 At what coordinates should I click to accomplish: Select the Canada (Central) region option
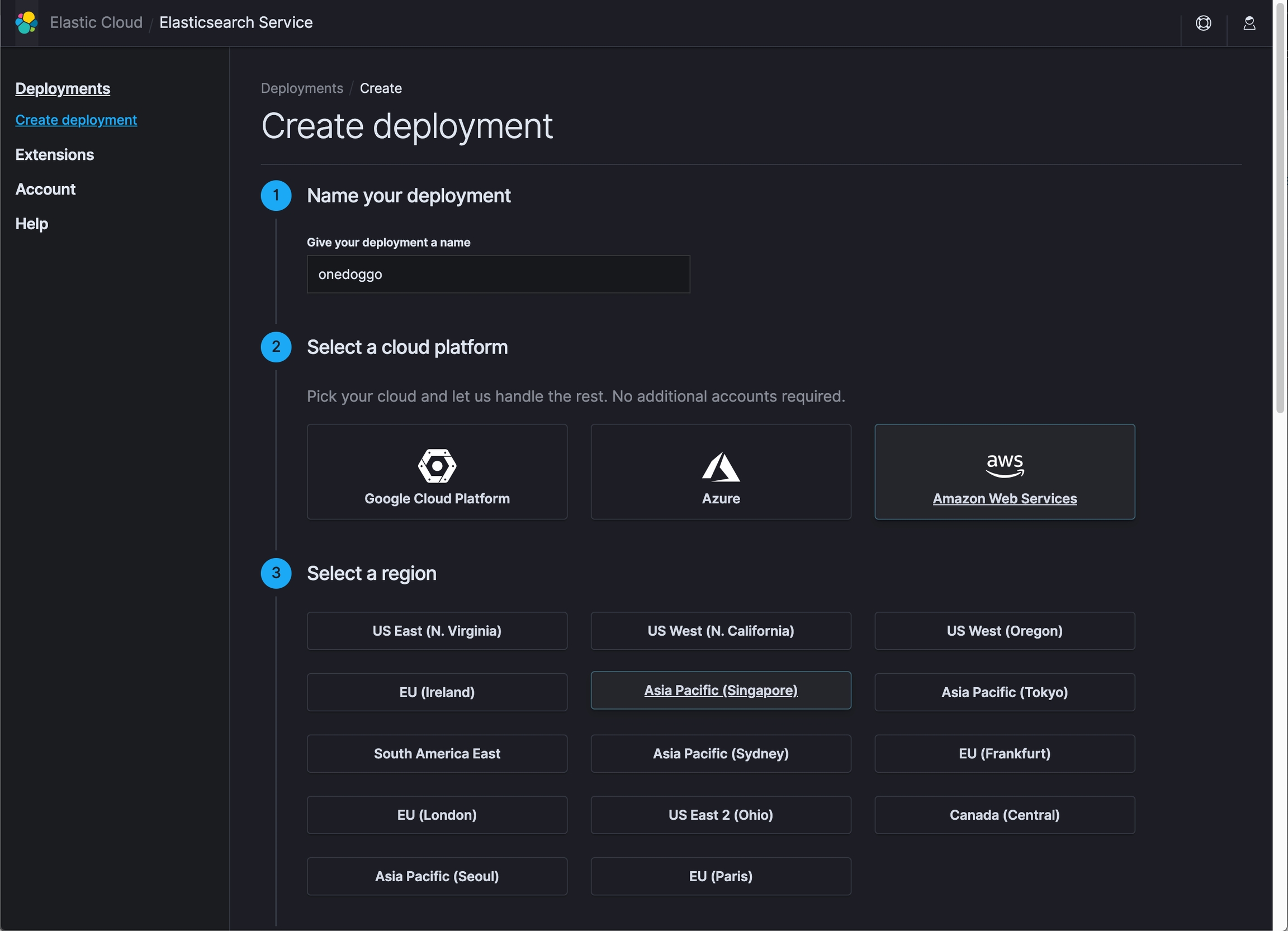1004,815
